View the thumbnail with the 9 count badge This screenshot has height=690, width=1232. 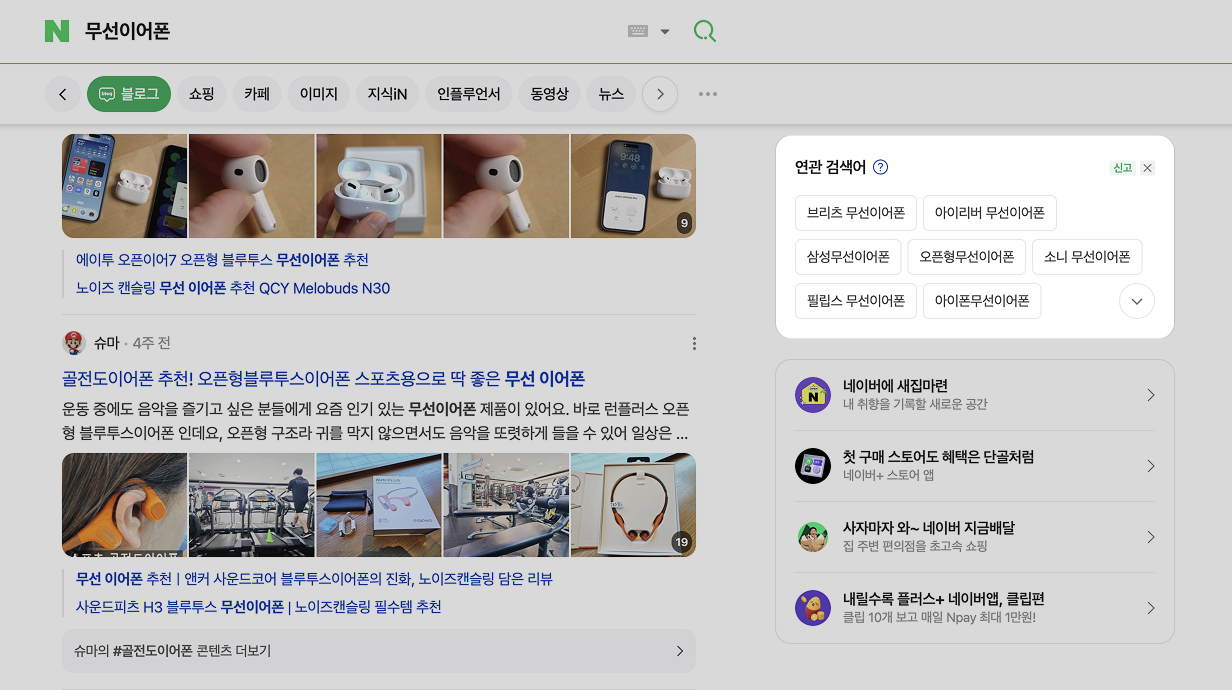(633, 186)
